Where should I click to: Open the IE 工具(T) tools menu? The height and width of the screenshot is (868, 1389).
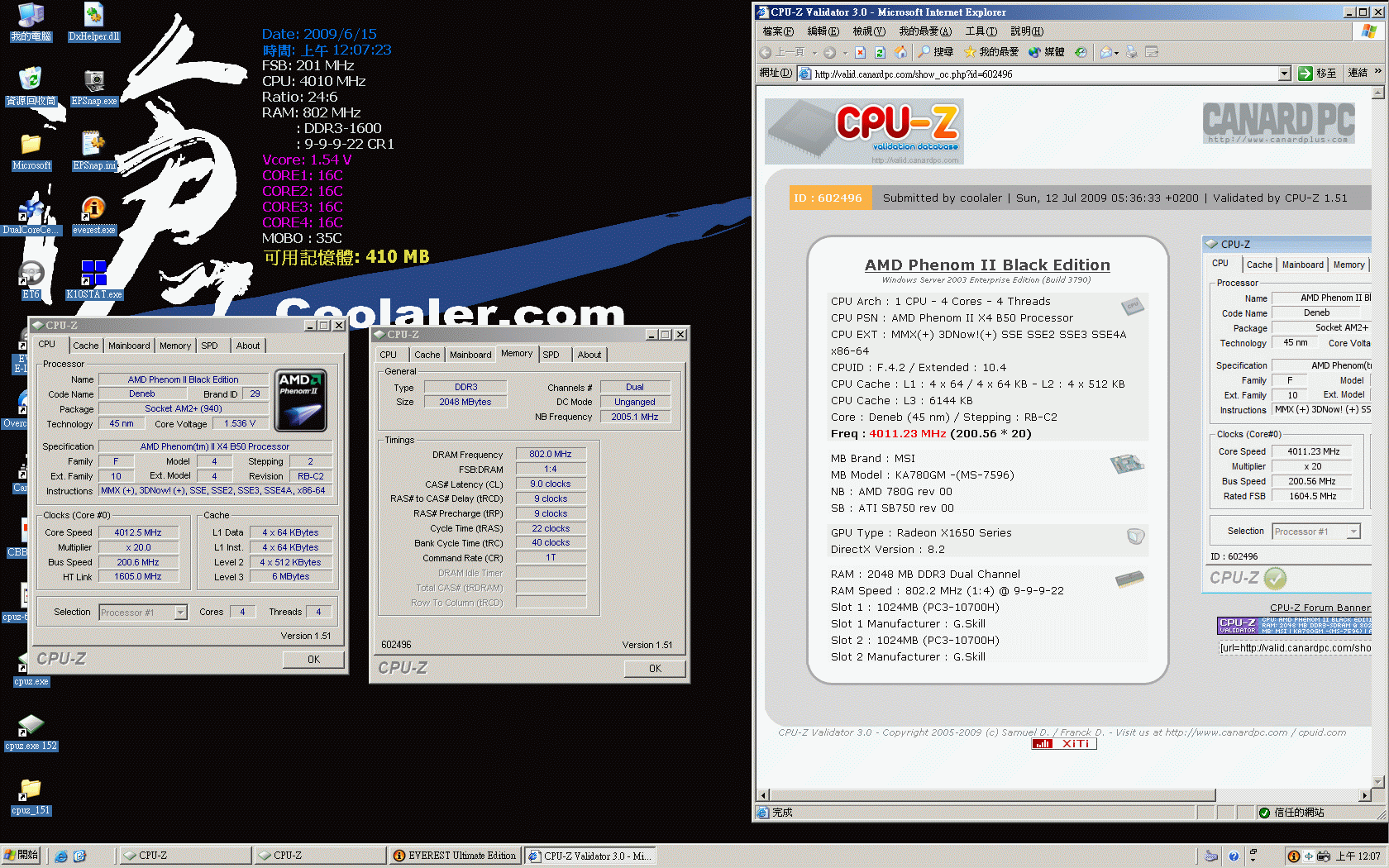click(x=981, y=31)
